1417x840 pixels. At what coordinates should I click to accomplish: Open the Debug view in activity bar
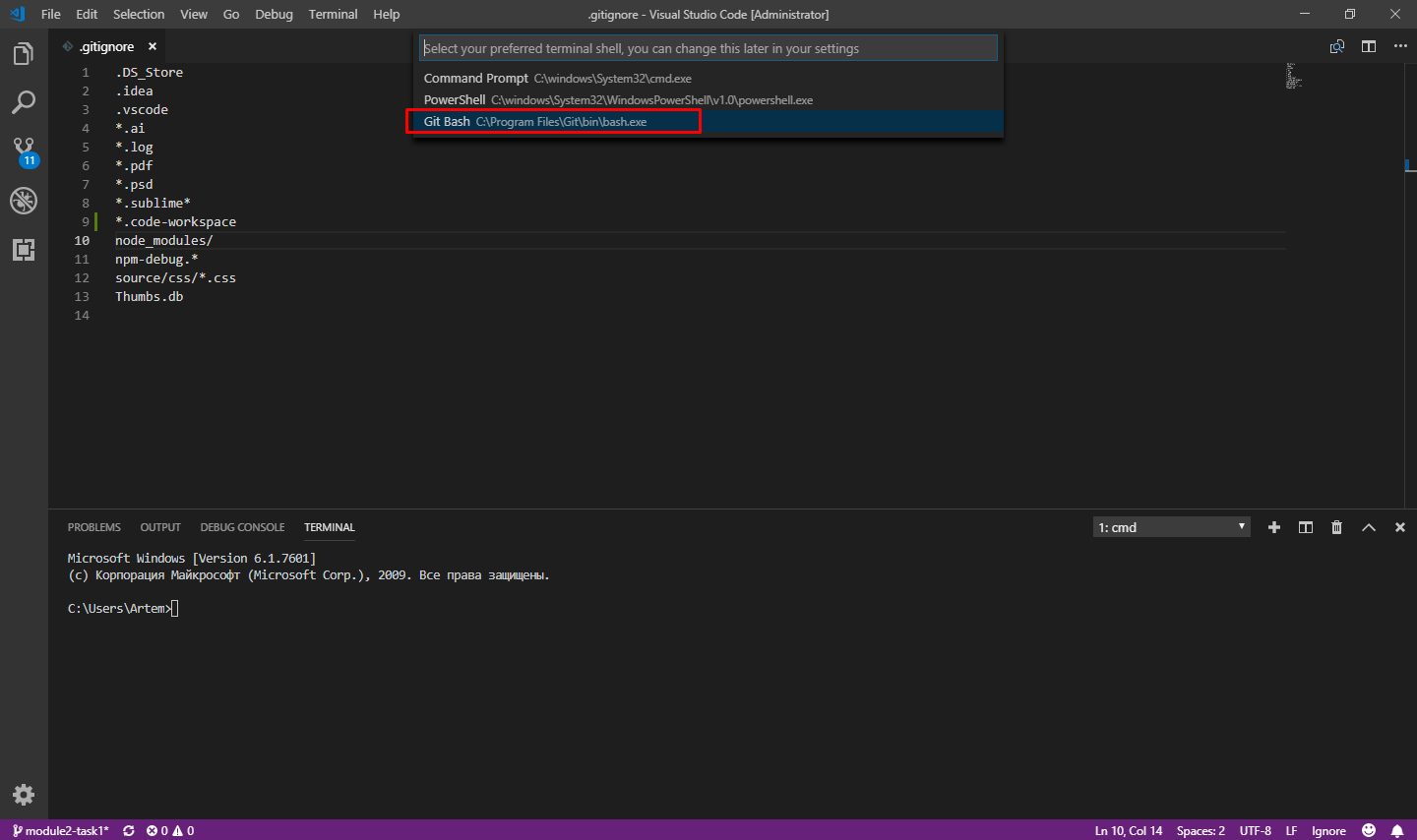click(x=24, y=201)
